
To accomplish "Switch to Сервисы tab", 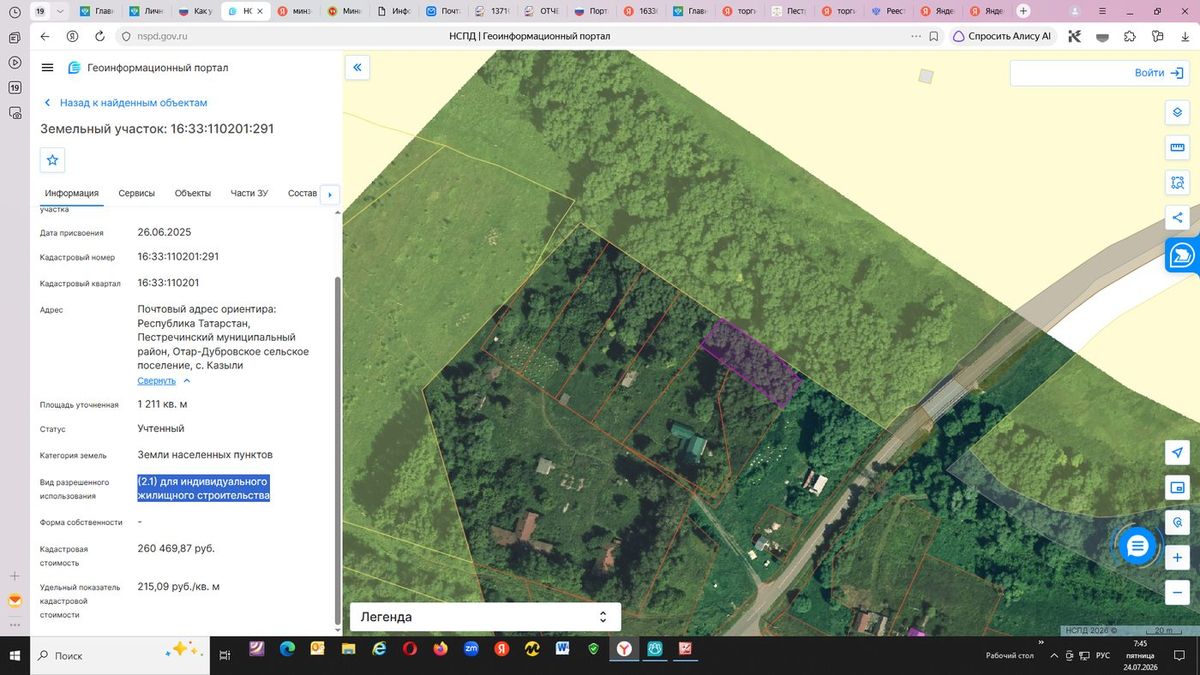I will click(137, 193).
